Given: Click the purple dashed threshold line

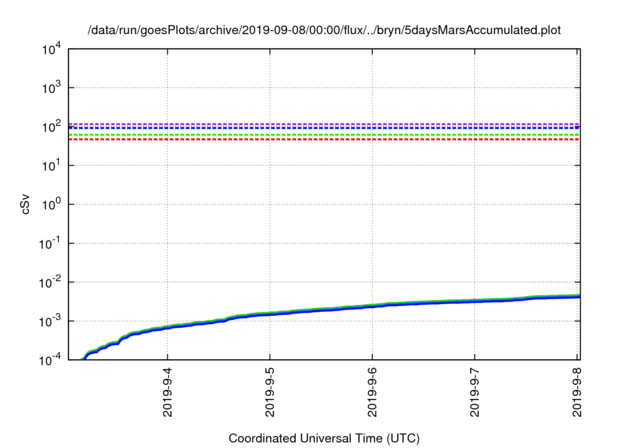Looking at the screenshot, I should click(324, 124).
